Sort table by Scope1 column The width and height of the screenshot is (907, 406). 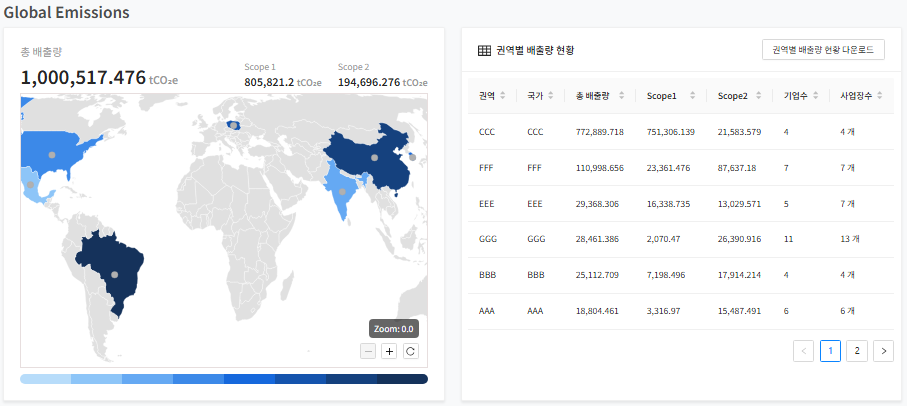[670, 96]
